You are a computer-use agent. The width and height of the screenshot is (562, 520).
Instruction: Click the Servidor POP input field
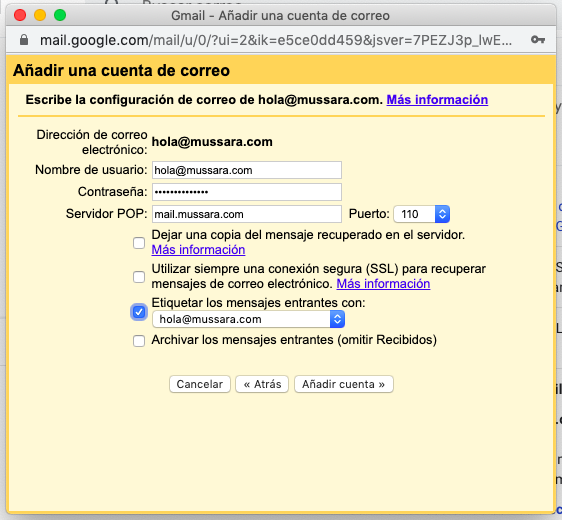click(247, 214)
